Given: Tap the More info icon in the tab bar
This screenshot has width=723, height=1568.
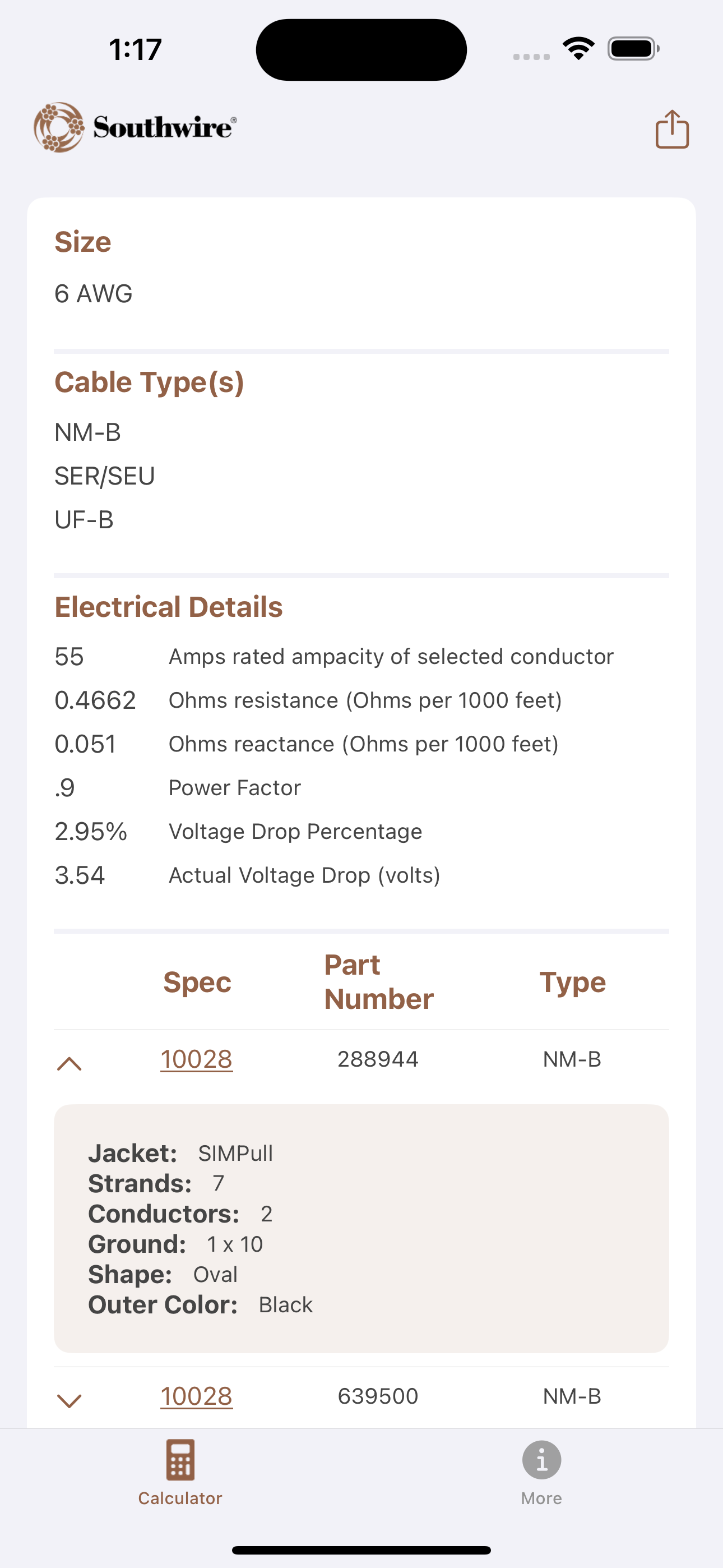Looking at the screenshot, I should (x=541, y=1459).
